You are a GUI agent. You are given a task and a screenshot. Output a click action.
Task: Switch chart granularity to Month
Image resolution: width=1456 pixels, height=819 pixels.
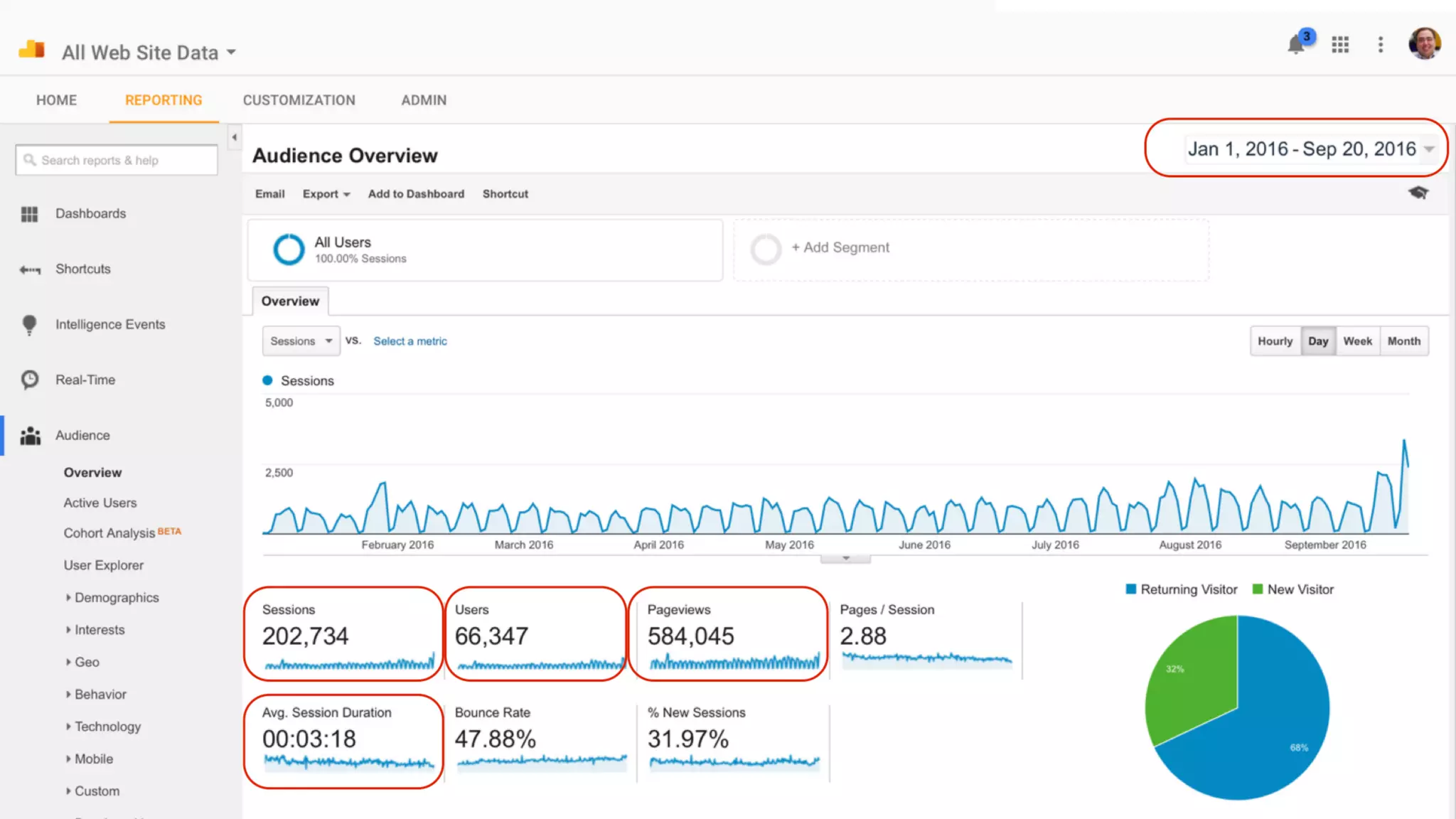(x=1403, y=341)
